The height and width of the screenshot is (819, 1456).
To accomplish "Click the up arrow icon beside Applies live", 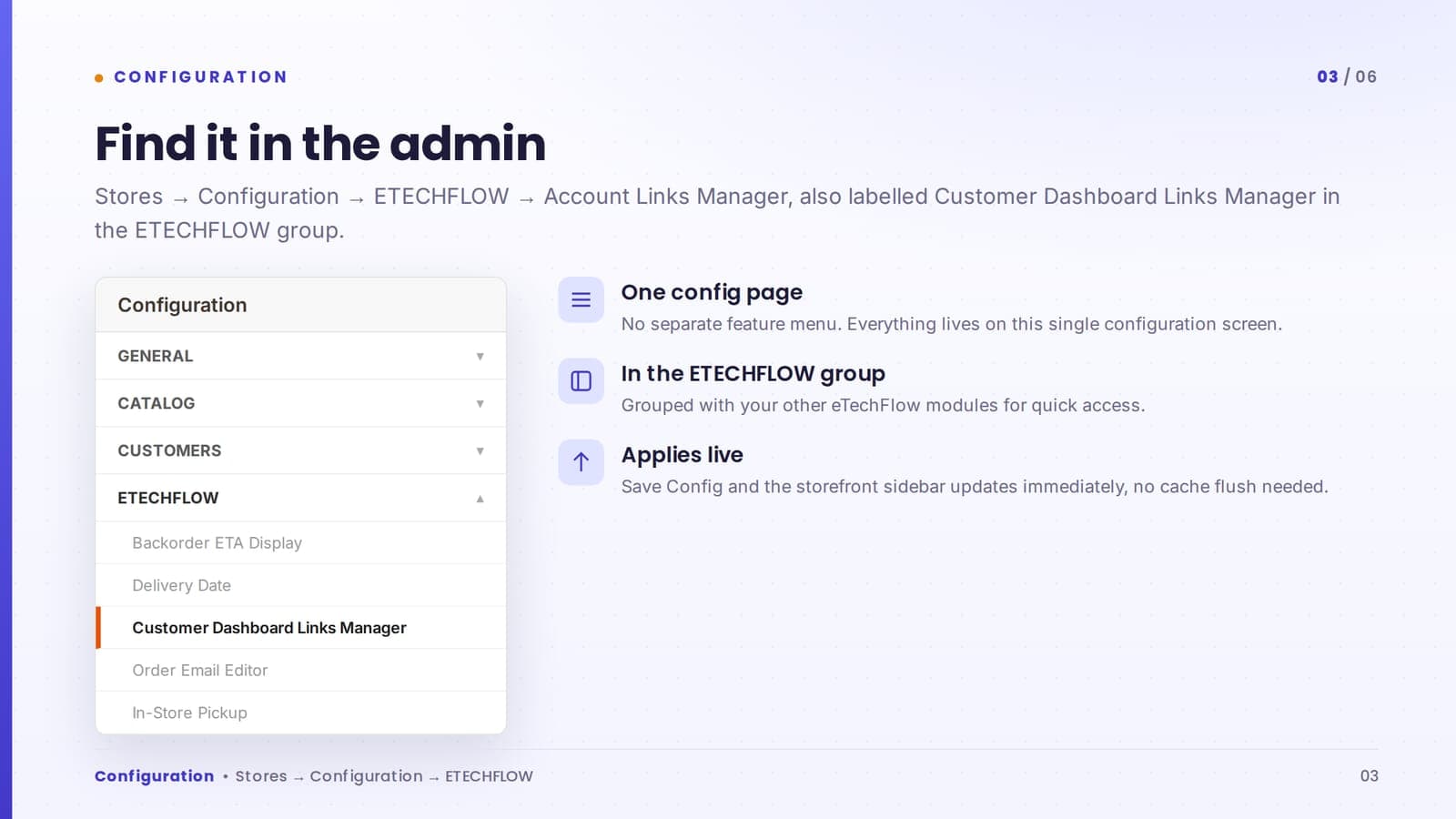I will click(x=581, y=462).
